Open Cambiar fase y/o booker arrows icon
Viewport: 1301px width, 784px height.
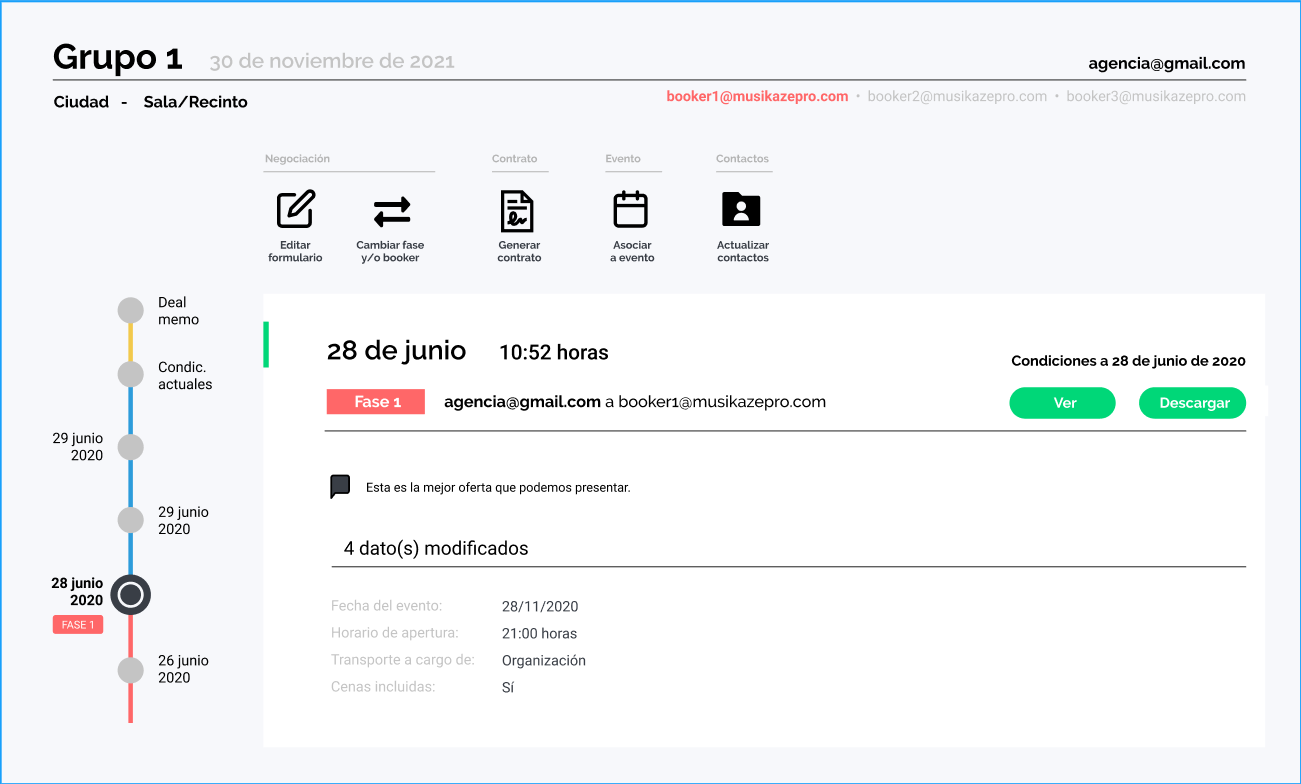tap(391, 211)
